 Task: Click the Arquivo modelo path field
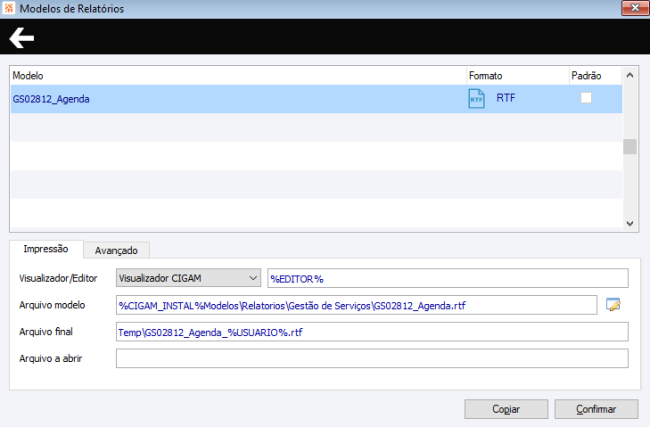click(357, 305)
